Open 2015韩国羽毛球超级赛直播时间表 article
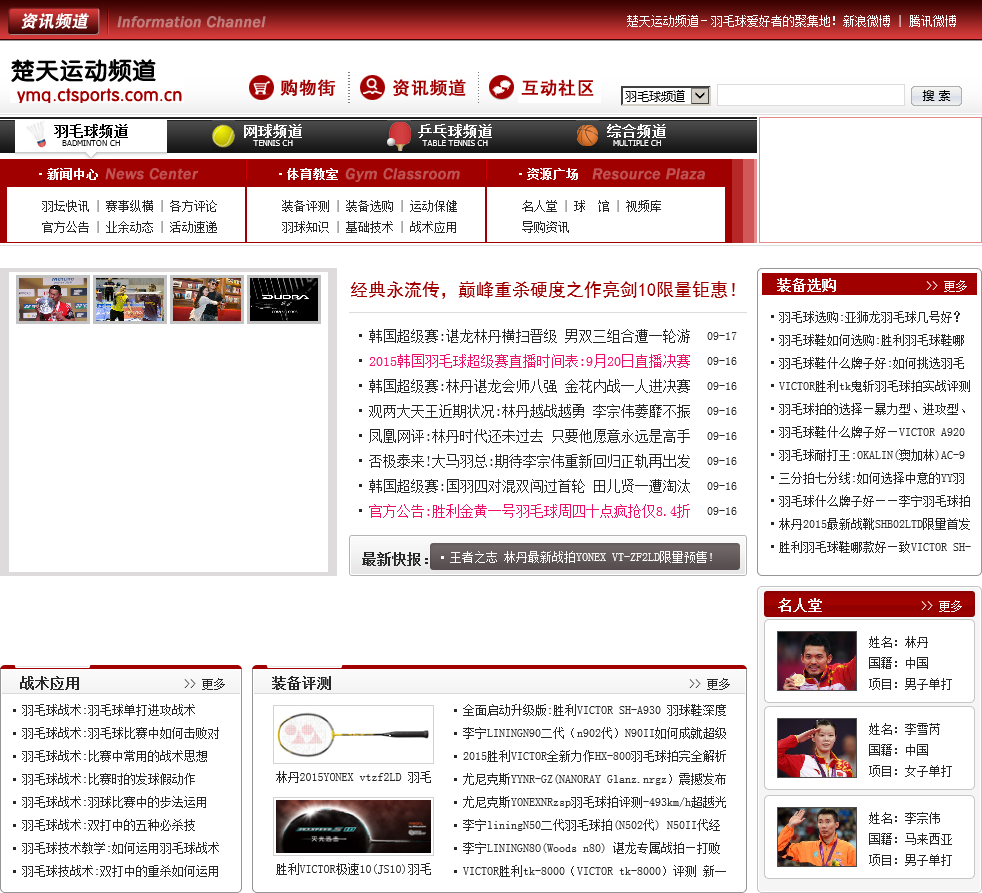Image resolution: width=982 pixels, height=893 pixels. tap(529, 361)
